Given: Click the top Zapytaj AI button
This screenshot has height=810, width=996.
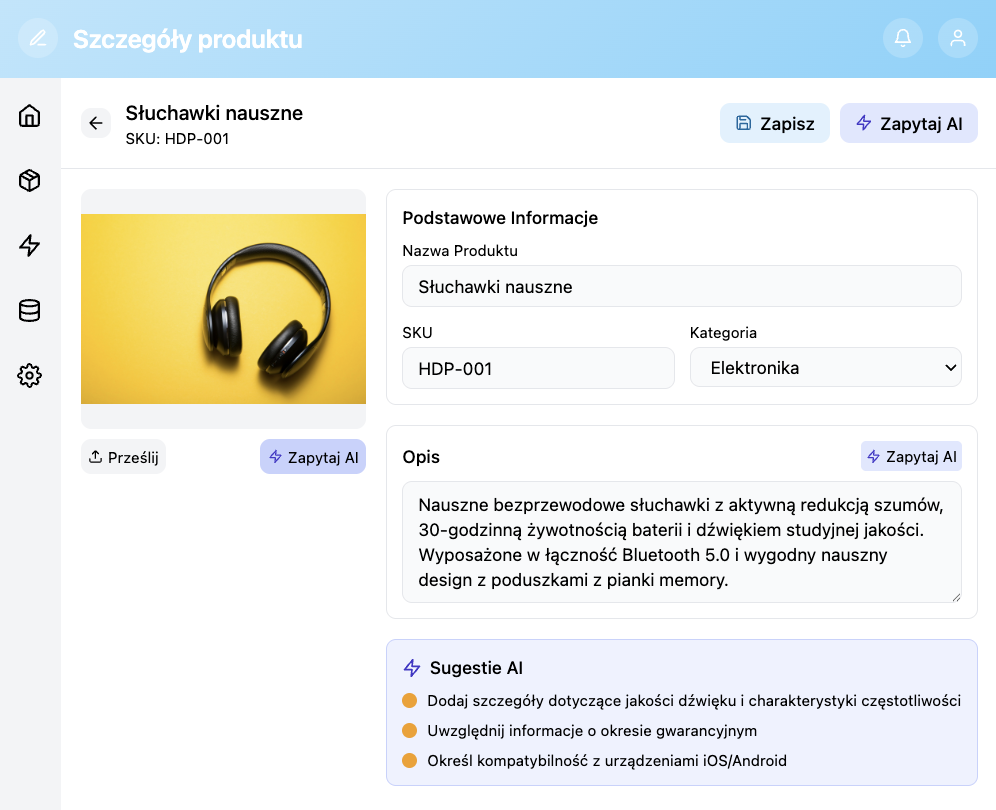Looking at the screenshot, I should coord(908,123).
